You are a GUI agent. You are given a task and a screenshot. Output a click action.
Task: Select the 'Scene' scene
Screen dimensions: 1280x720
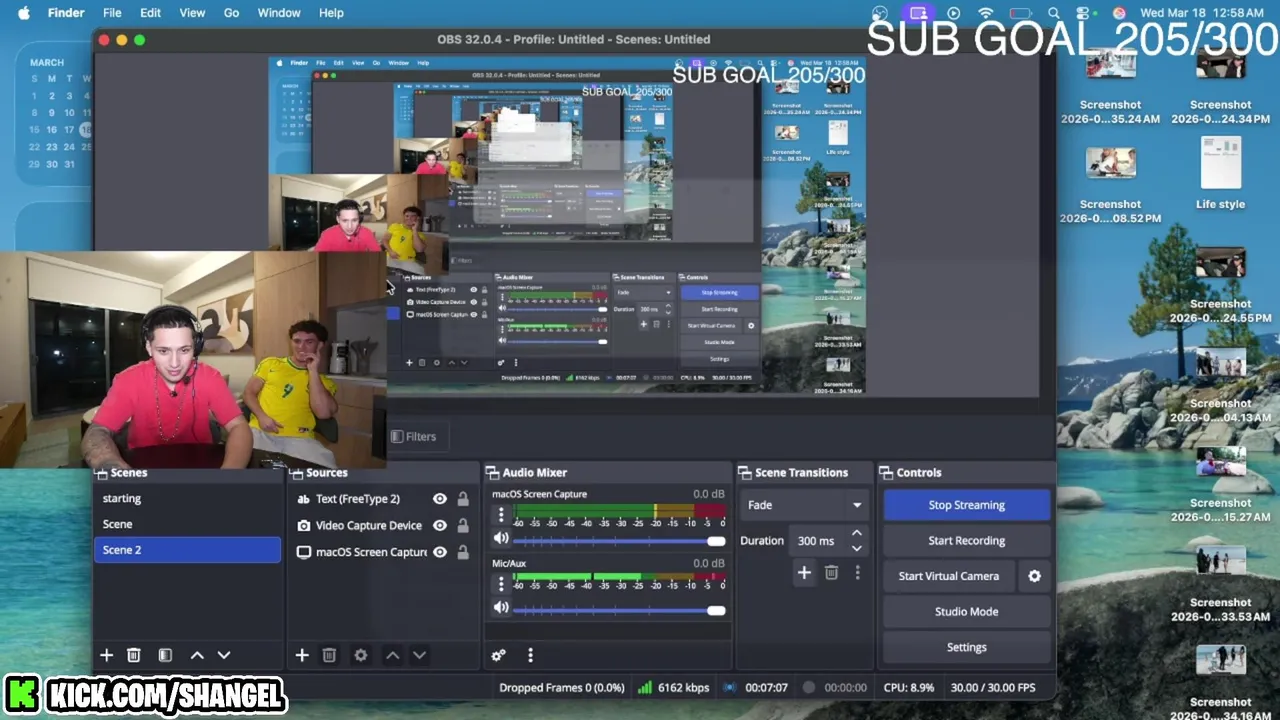188,524
